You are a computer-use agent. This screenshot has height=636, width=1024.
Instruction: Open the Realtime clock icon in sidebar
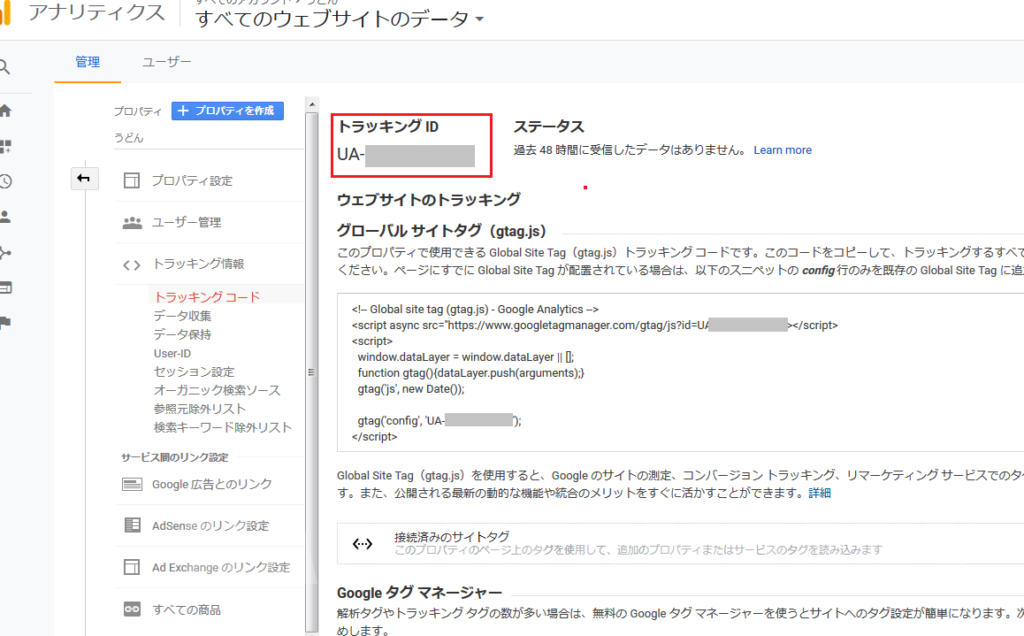[5, 182]
